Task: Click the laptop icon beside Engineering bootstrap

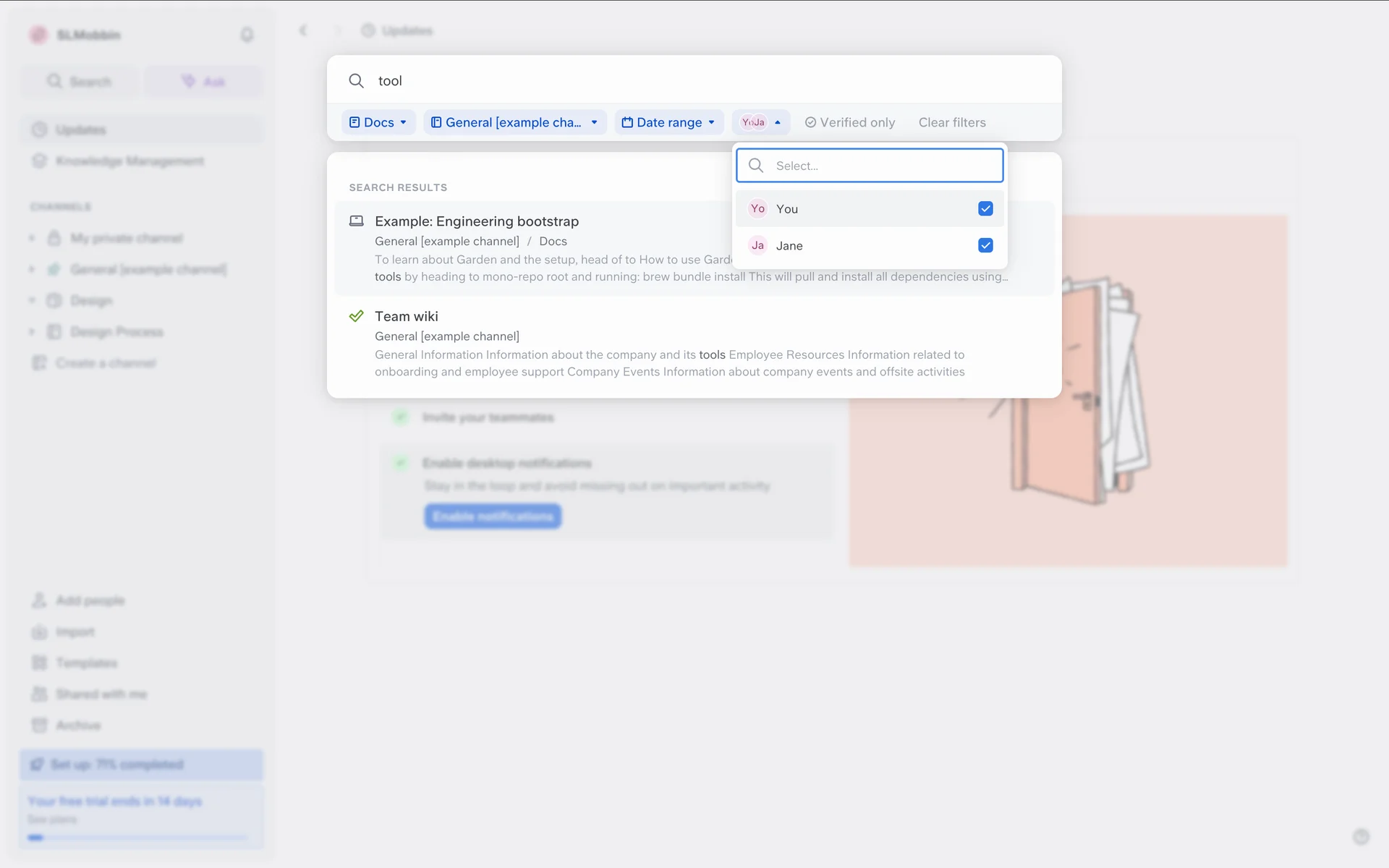Action: tap(356, 221)
